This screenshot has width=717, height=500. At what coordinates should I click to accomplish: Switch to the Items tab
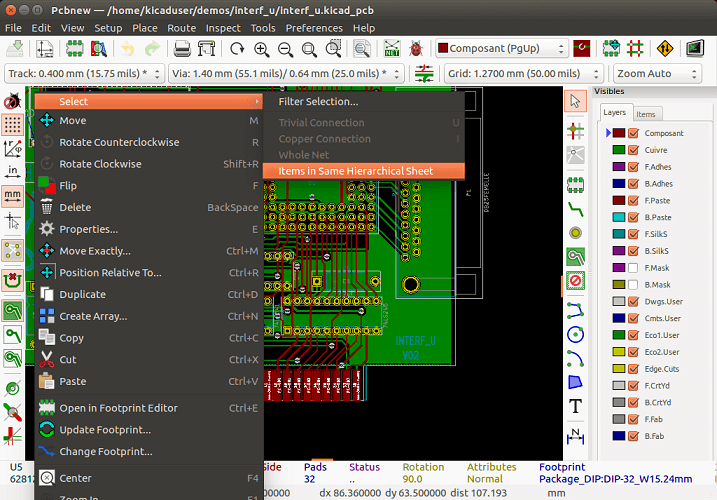click(x=646, y=114)
